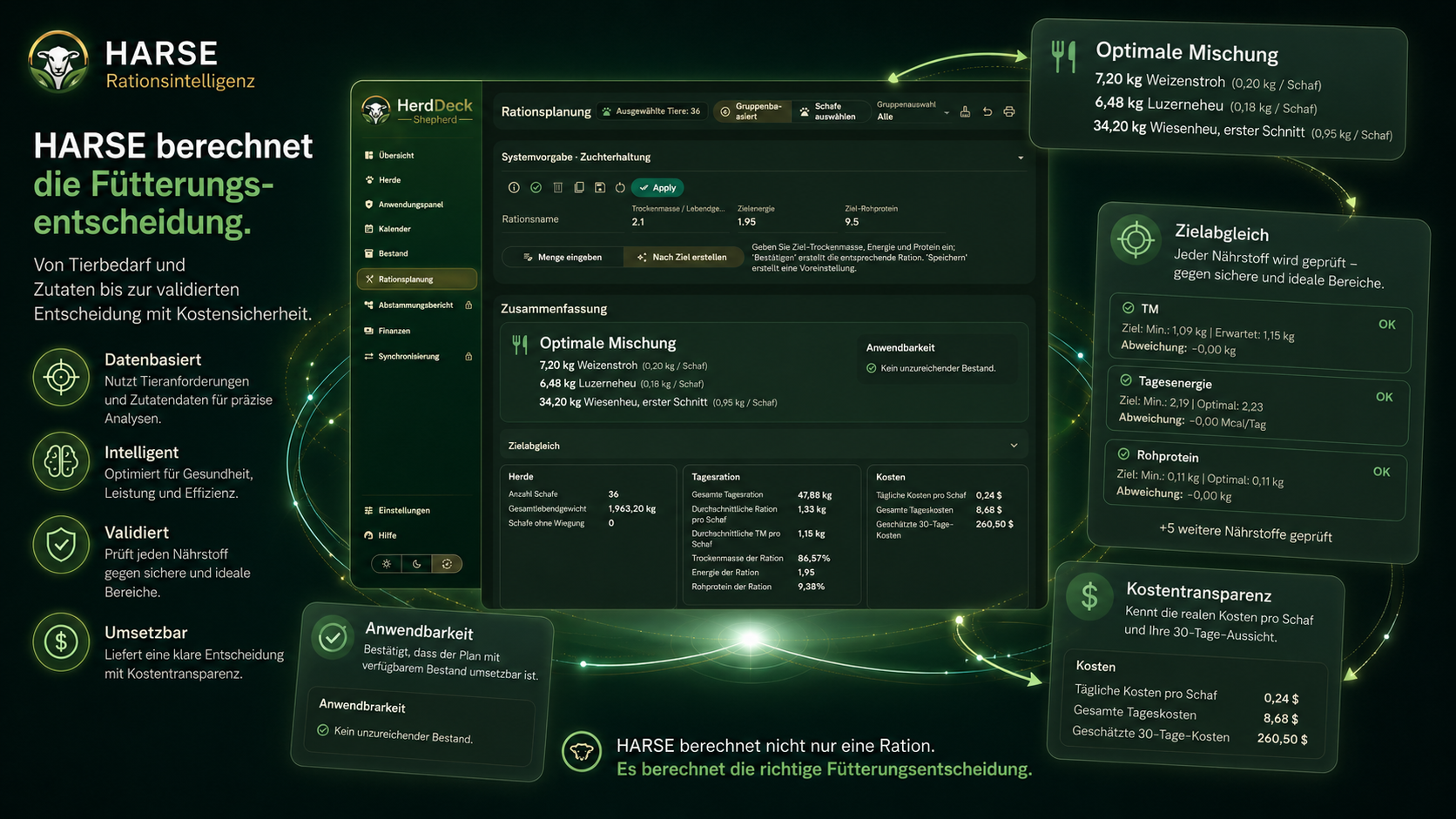The height and width of the screenshot is (819, 1456).
Task: Select Schafe auswählen mode
Action: coord(828,111)
